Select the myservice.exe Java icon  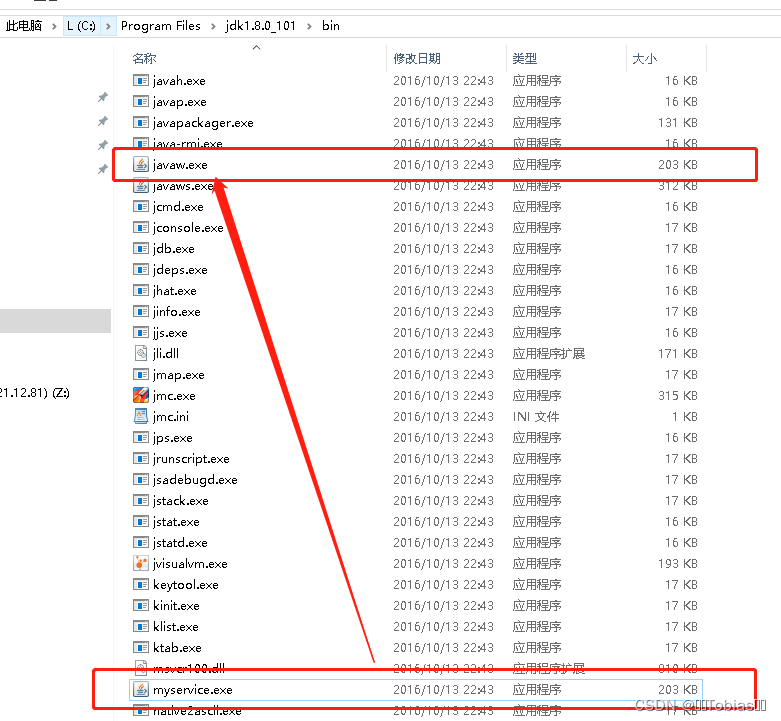(x=141, y=689)
